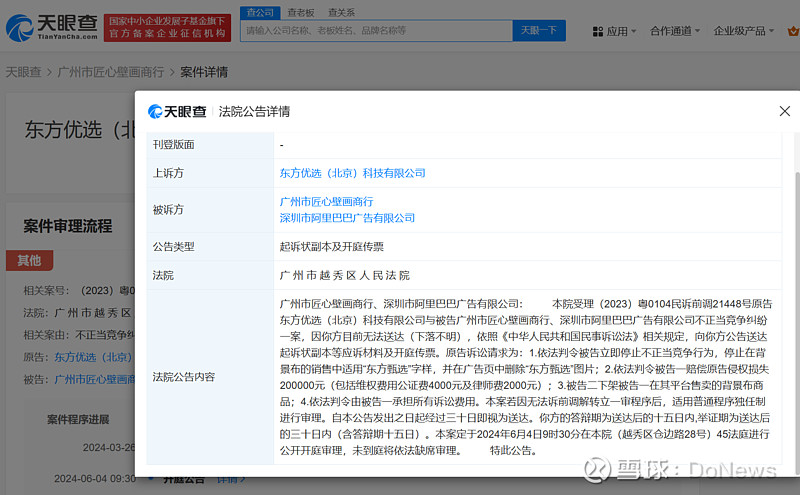The width and height of the screenshot is (800, 495).
Task: Expand the 企业级产品 dropdown
Action: coord(743,31)
